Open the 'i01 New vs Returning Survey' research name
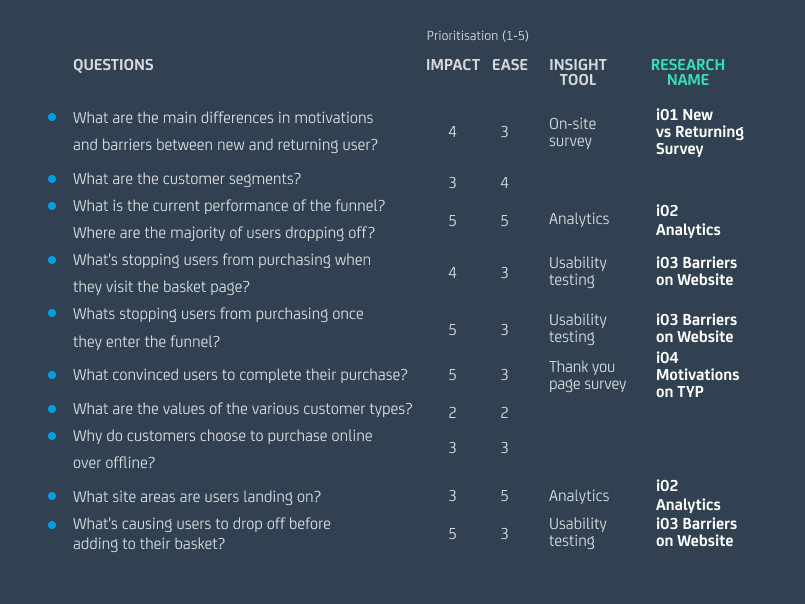Screen dimensions: 805x604 [699, 132]
